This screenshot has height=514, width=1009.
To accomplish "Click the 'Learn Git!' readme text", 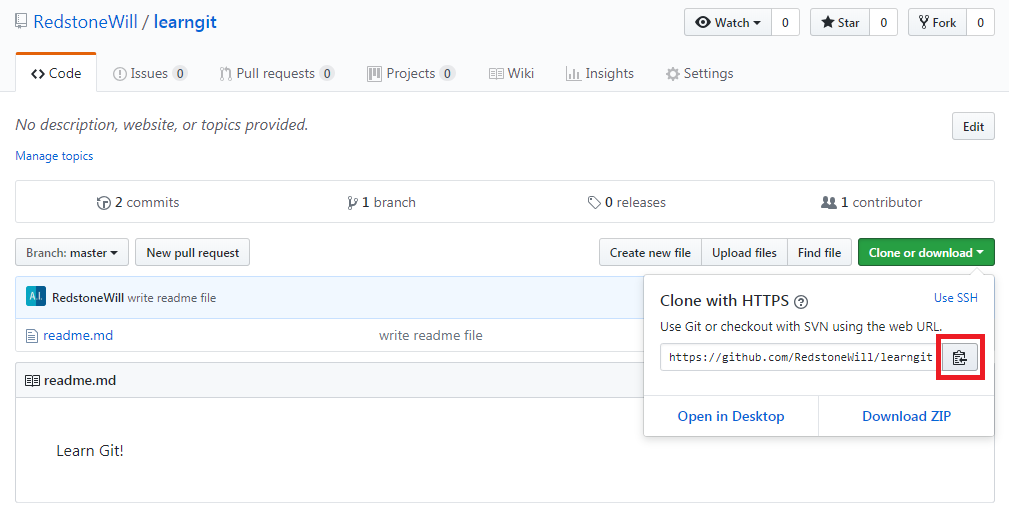I will 90,451.
